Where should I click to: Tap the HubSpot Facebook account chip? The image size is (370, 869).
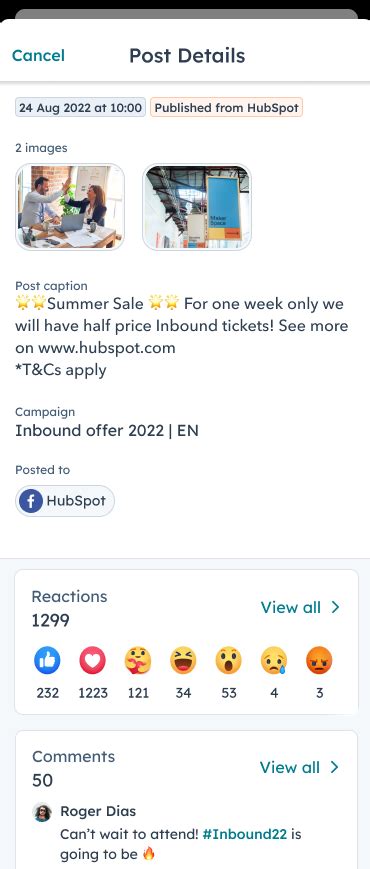[65, 501]
